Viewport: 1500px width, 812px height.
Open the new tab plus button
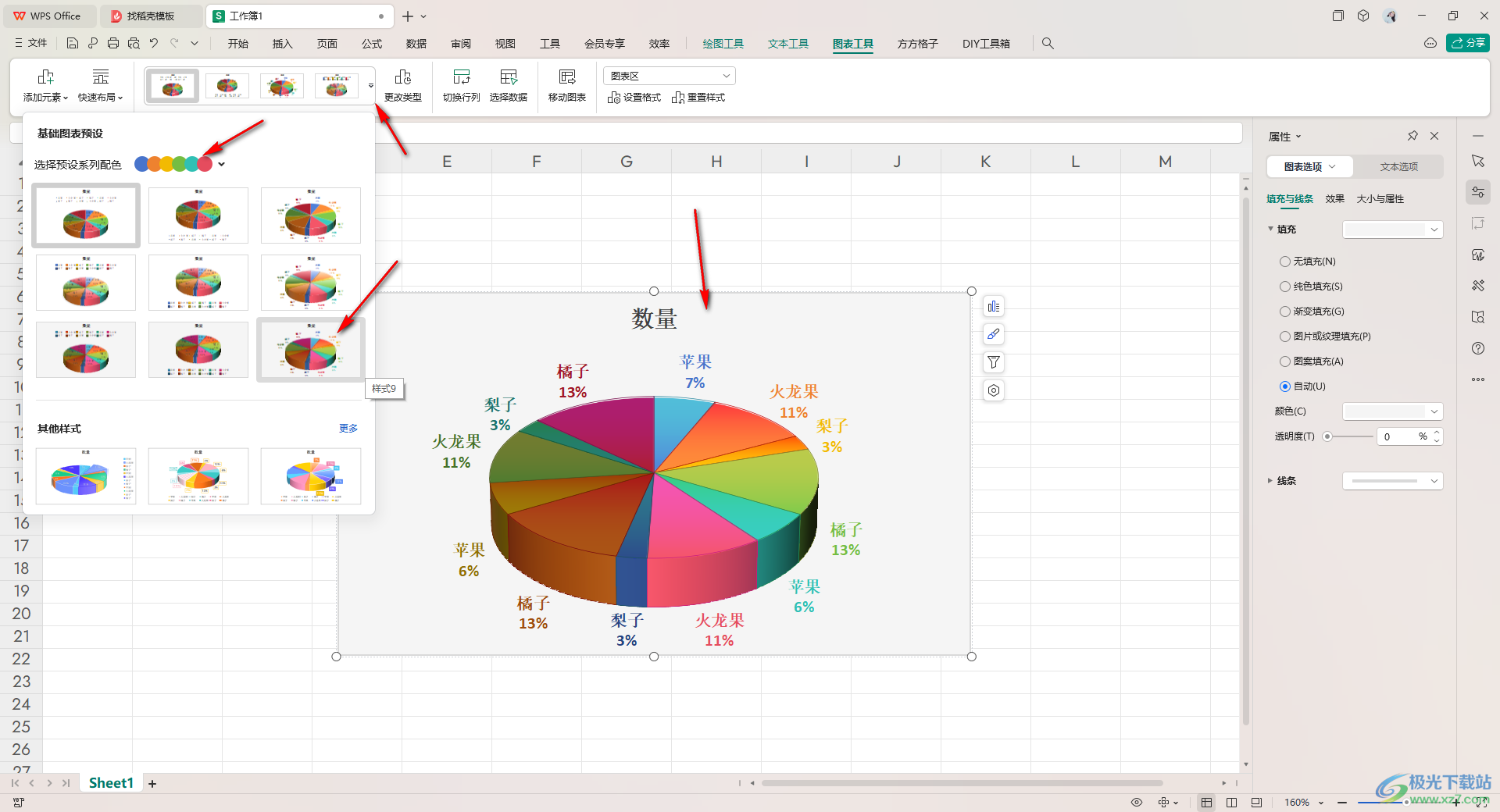pyautogui.click(x=408, y=16)
